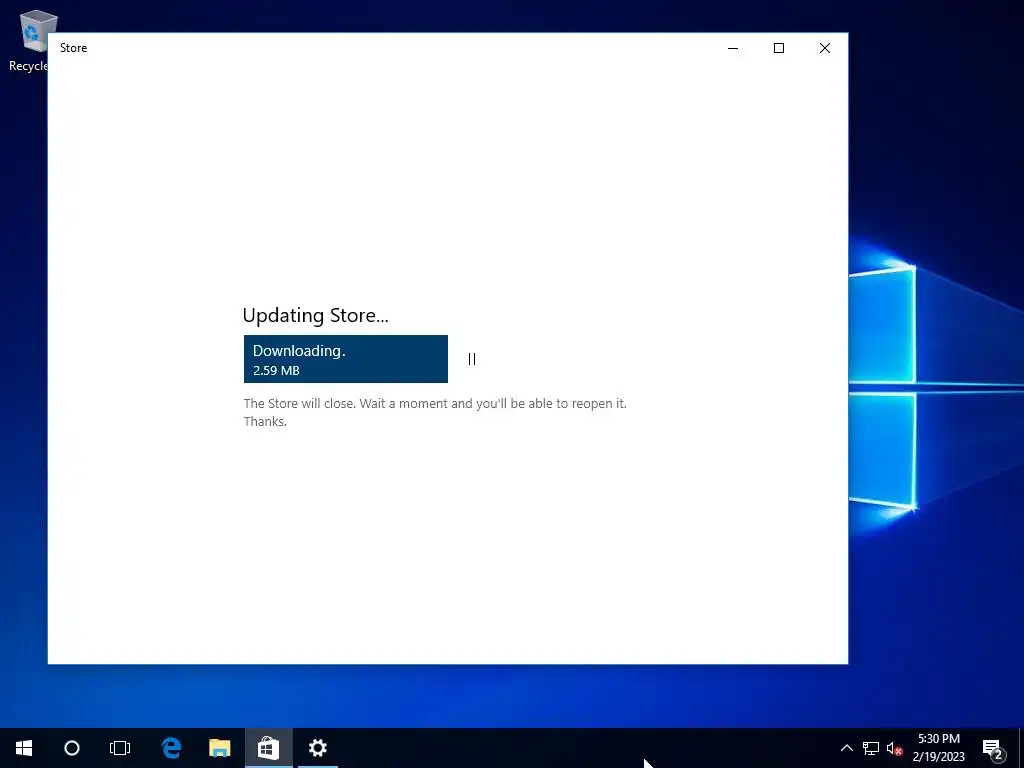This screenshot has width=1024, height=768.
Task: Open the Windows Start menu
Action: click(24, 748)
